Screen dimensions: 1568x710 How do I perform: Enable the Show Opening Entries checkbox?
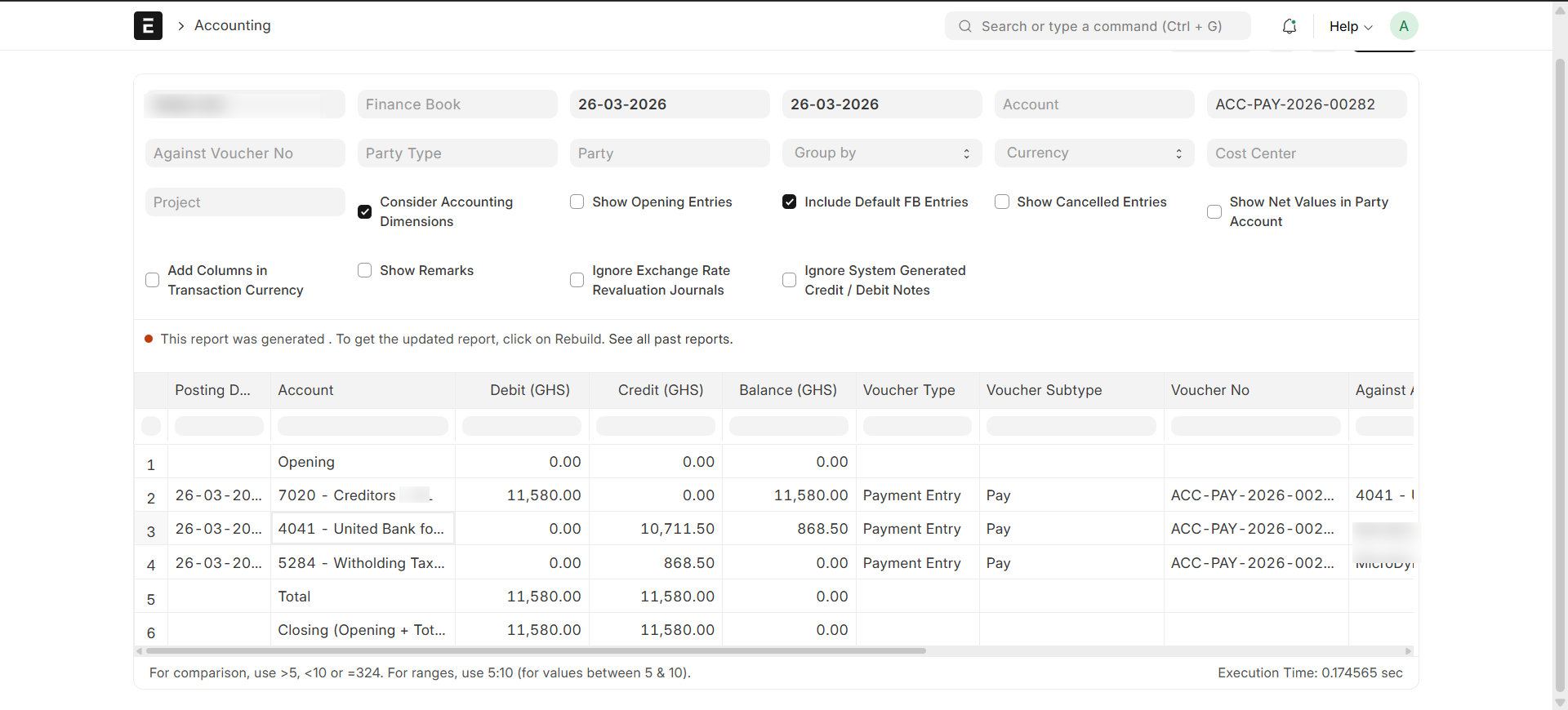[577, 202]
